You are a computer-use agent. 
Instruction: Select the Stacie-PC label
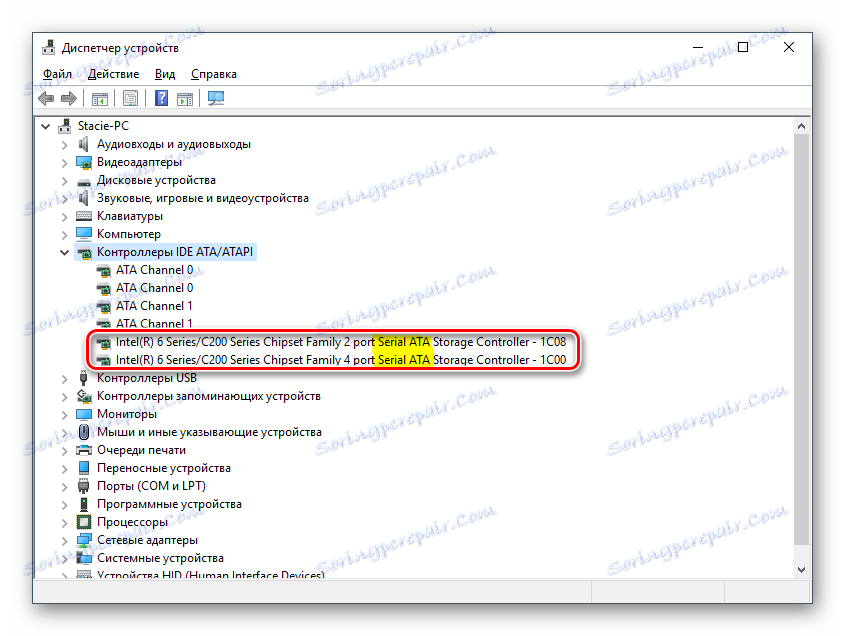click(103, 126)
